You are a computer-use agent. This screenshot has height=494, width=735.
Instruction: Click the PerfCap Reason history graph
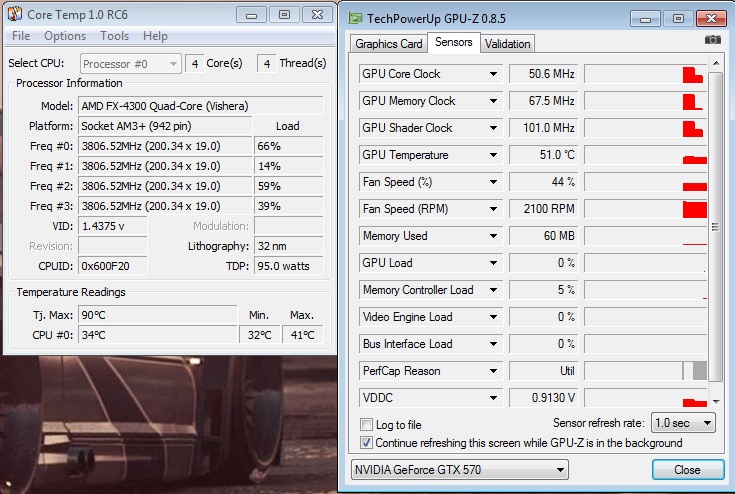pos(645,371)
